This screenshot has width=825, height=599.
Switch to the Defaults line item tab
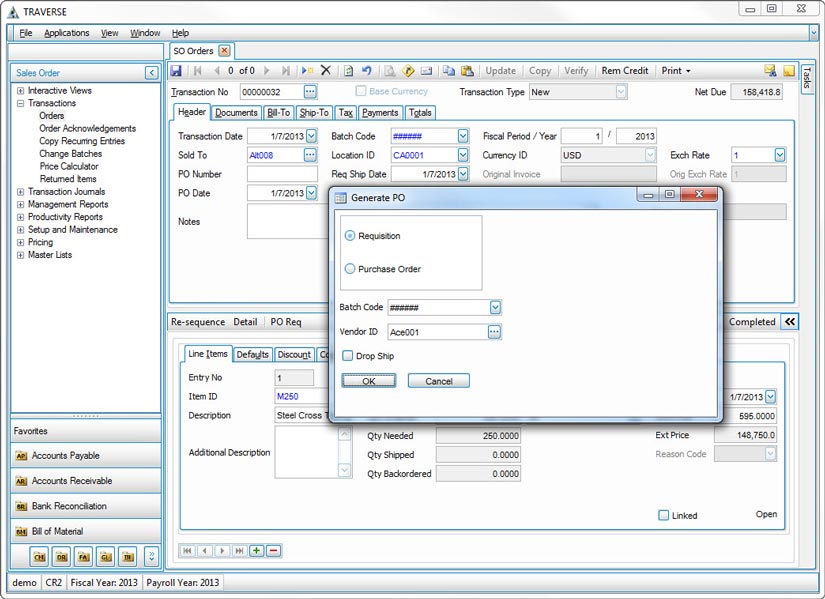253,355
